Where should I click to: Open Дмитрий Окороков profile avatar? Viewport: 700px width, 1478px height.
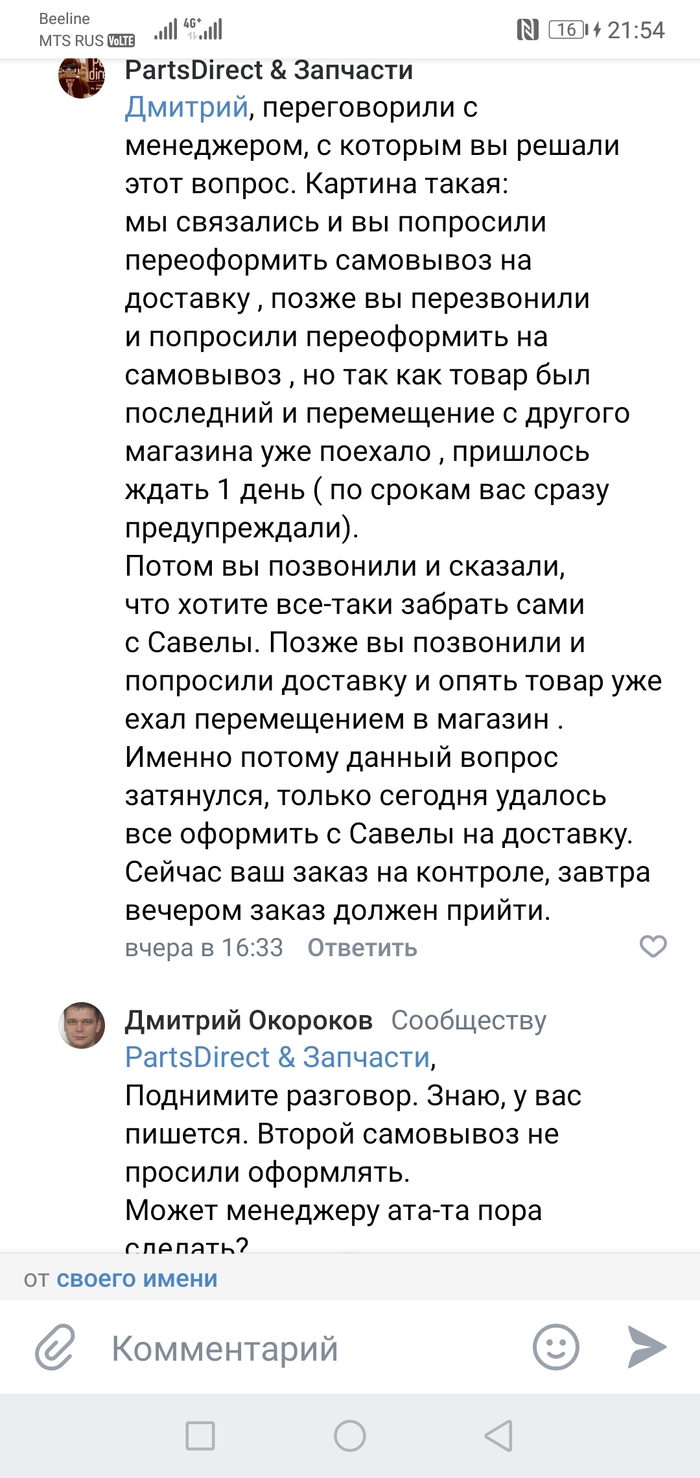[x=82, y=1025]
